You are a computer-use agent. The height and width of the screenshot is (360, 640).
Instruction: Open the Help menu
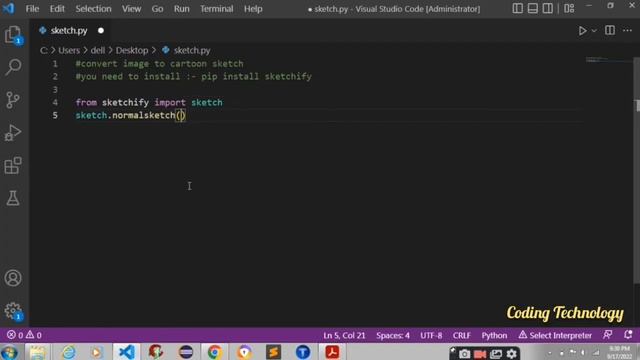coord(253,9)
